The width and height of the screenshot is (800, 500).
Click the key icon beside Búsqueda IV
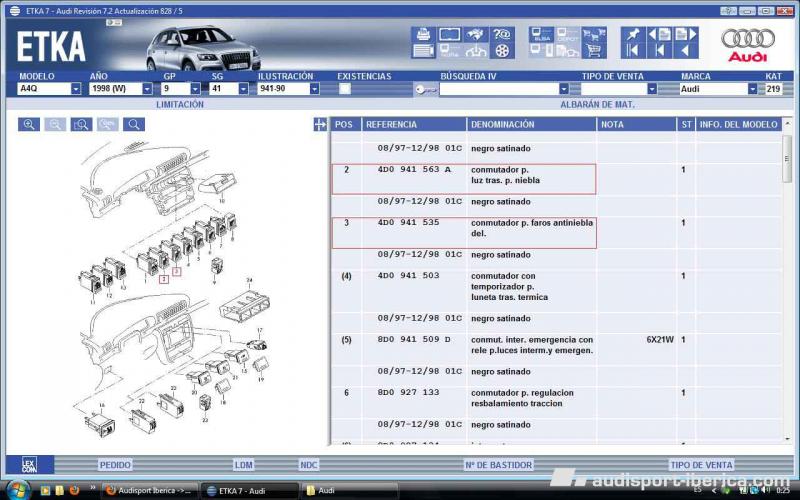426,90
